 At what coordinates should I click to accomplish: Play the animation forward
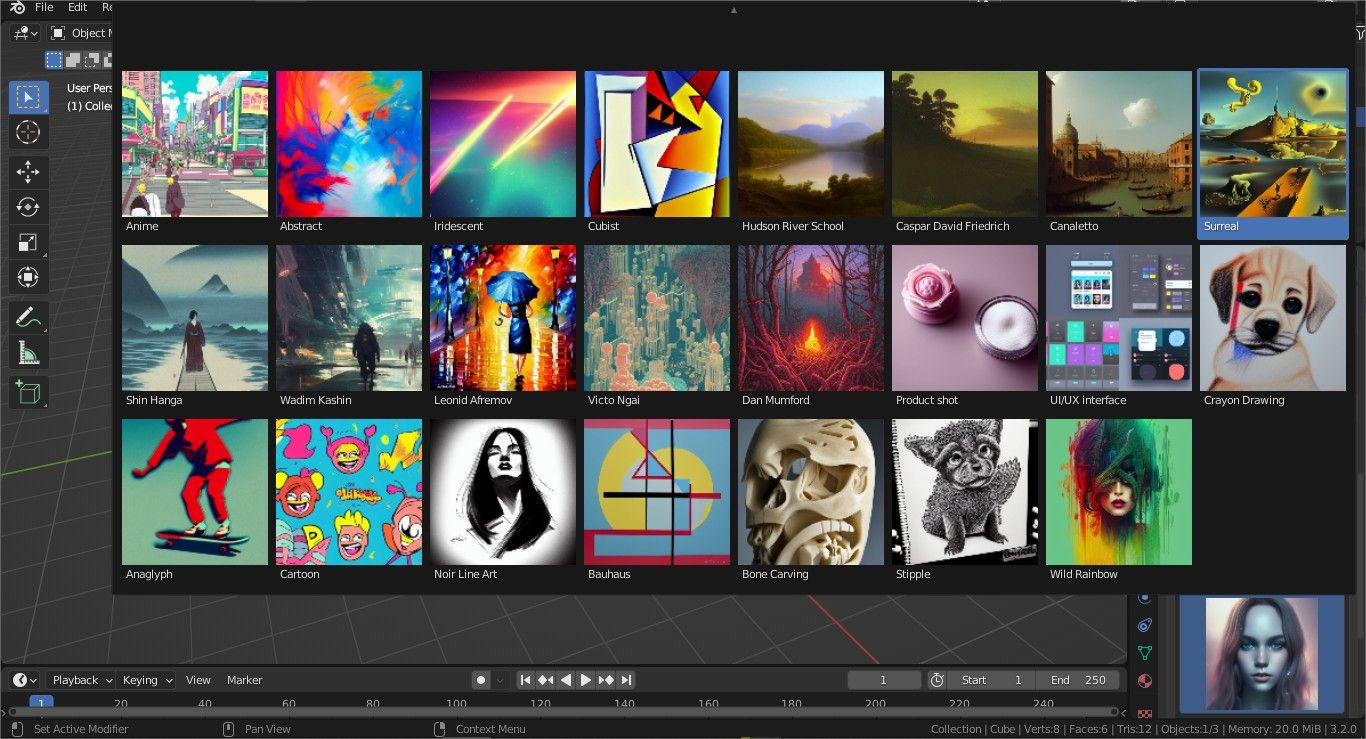pos(586,680)
